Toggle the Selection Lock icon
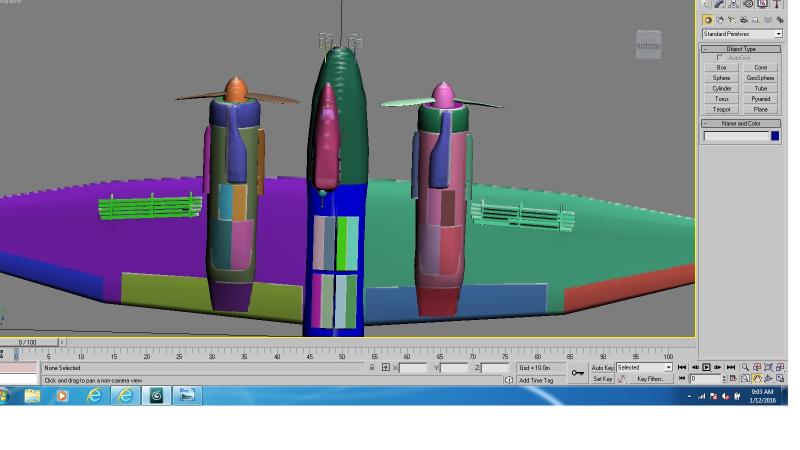Image resolution: width=800 pixels, height=450 pixels. pyautogui.click(x=372, y=367)
